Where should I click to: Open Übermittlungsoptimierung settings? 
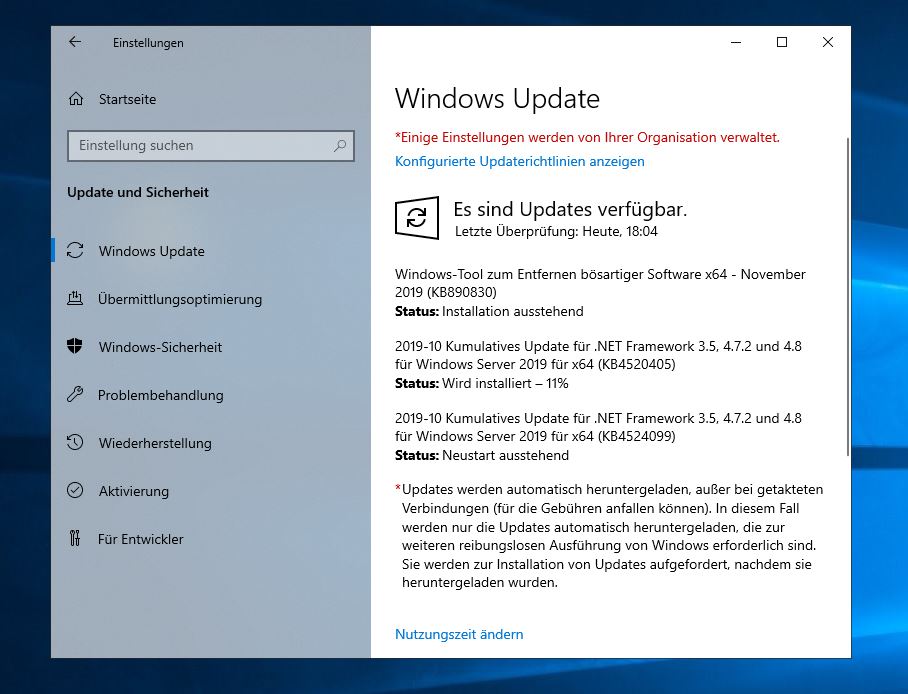(x=180, y=299)
